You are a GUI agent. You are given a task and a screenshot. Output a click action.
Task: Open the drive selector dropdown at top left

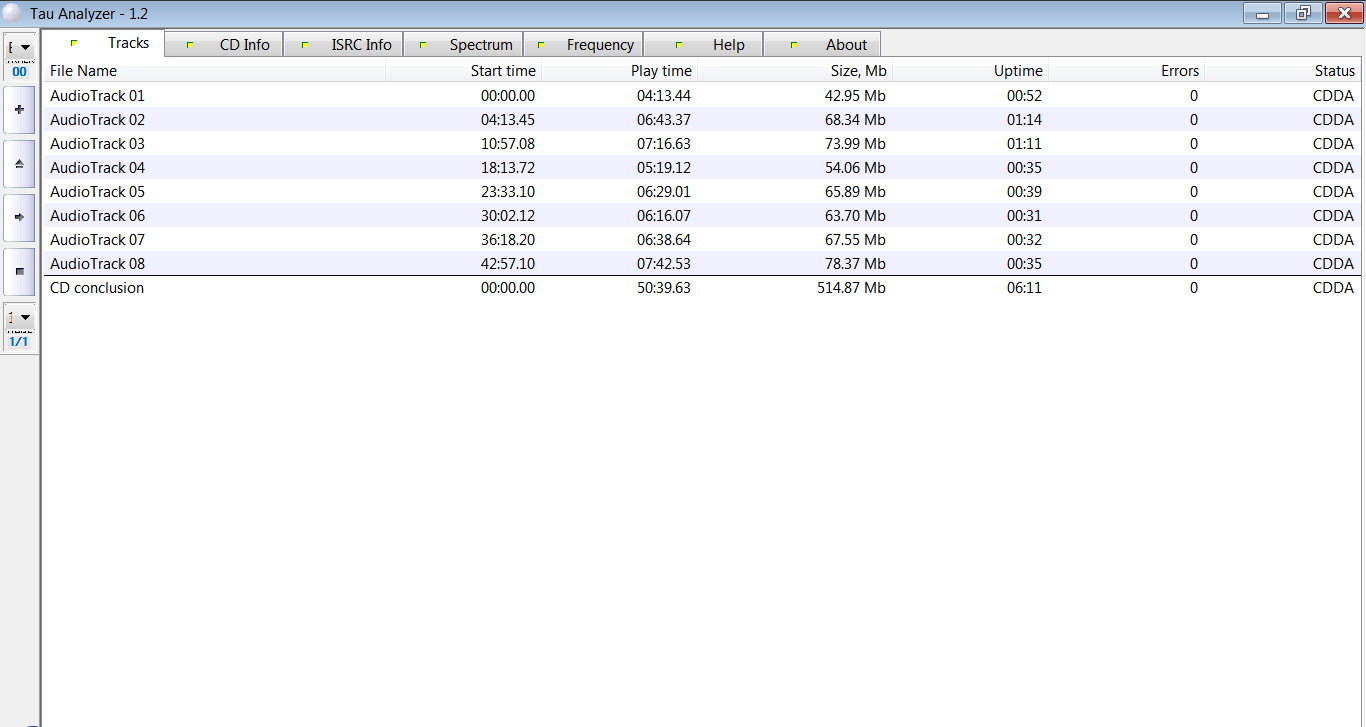[19, 48]
